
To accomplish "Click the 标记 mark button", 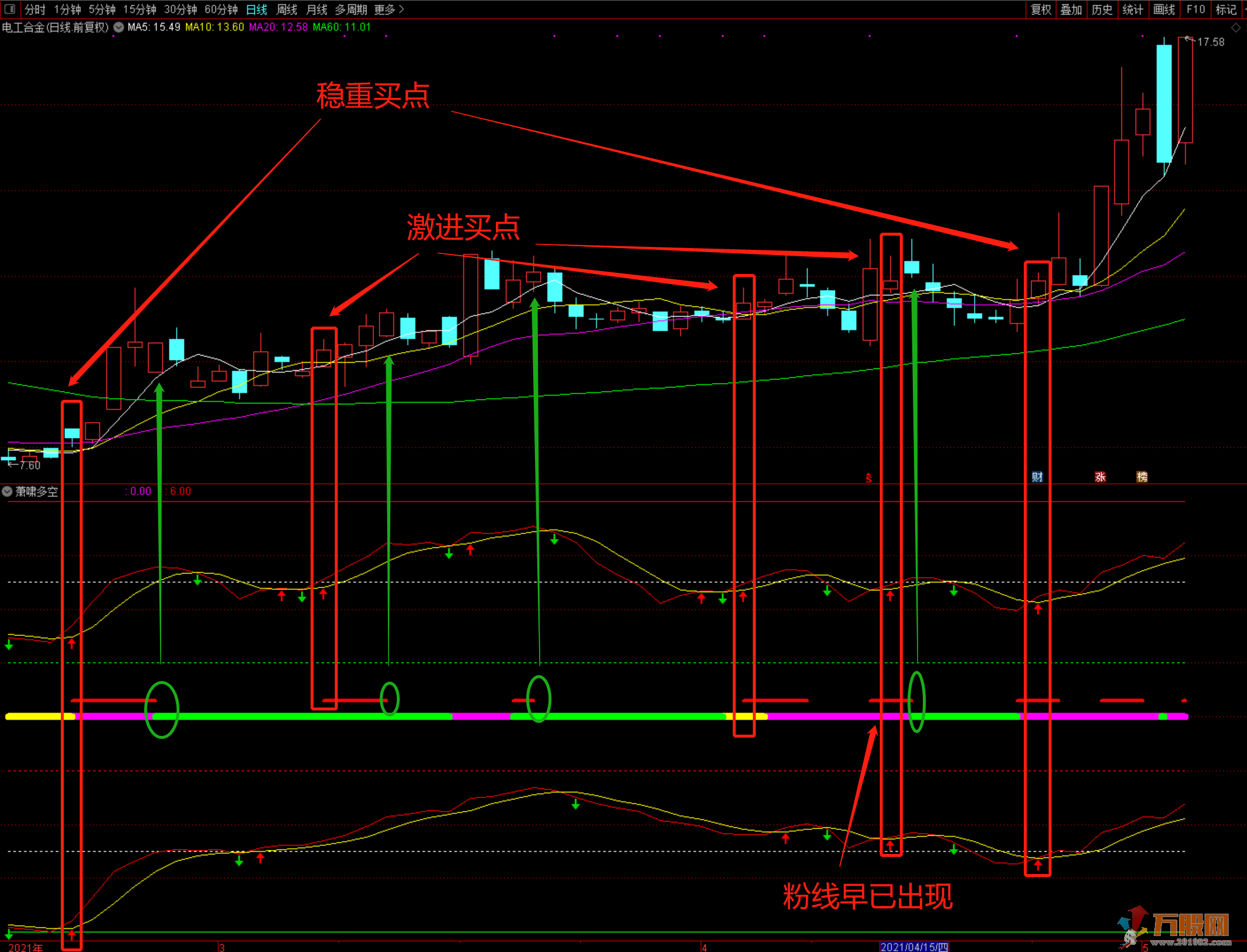I will (x=1226, y=9).
